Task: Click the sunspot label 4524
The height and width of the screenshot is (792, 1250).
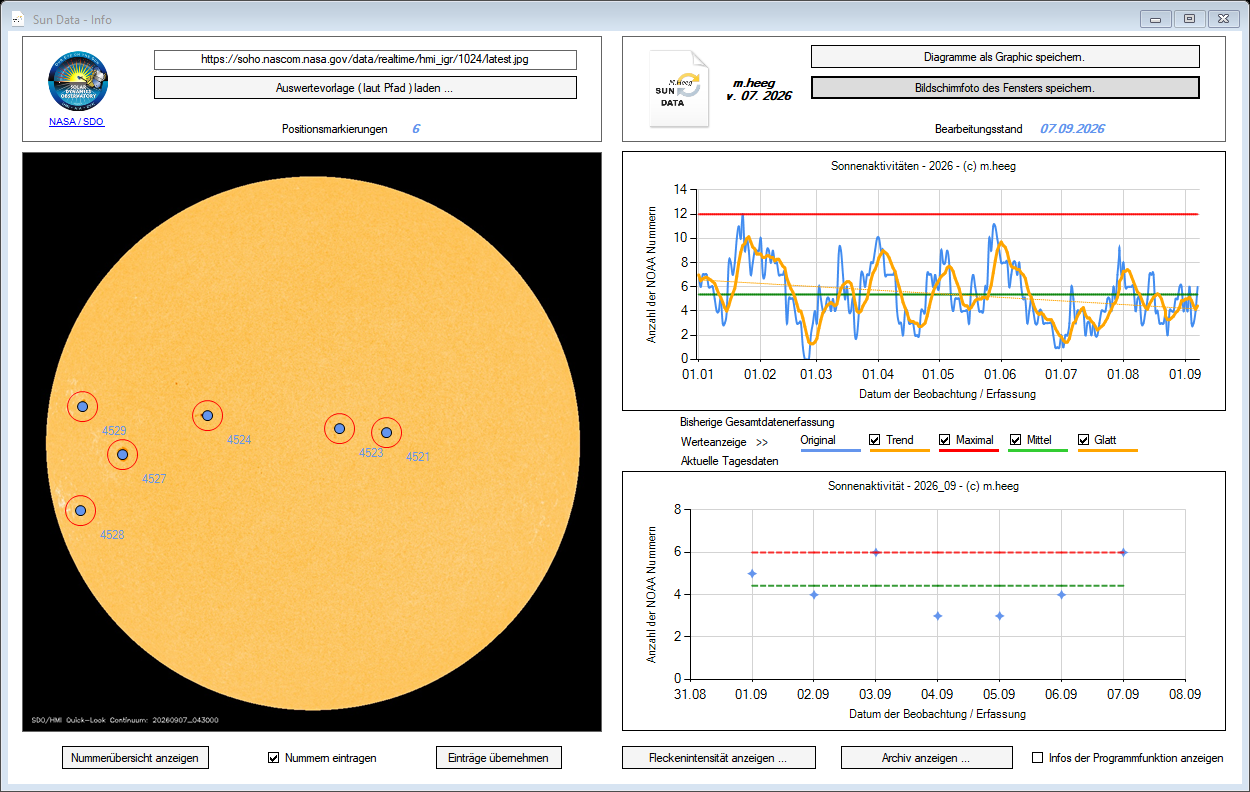Action: tap(239, 440)
